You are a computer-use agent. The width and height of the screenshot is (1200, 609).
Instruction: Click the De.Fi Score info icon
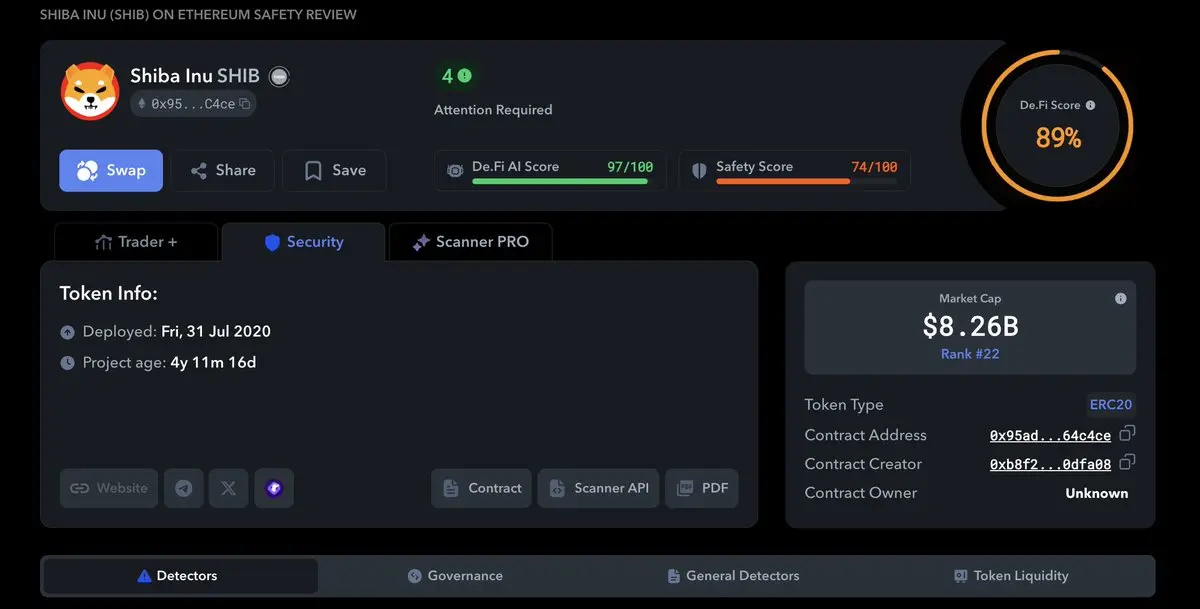point(1090,105)
